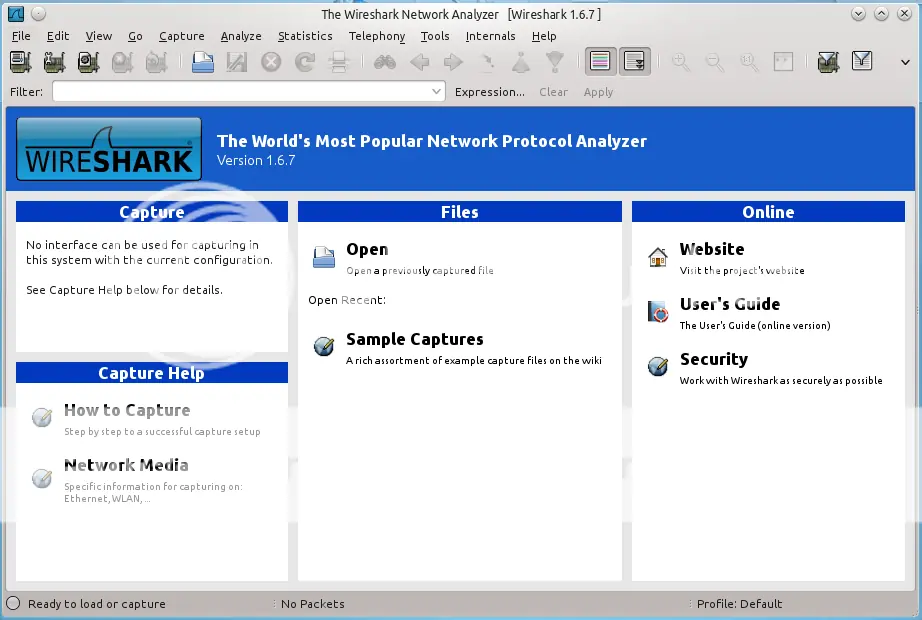Go back in packet history arrow
The image size is (922, 620).
pos(419,62)
